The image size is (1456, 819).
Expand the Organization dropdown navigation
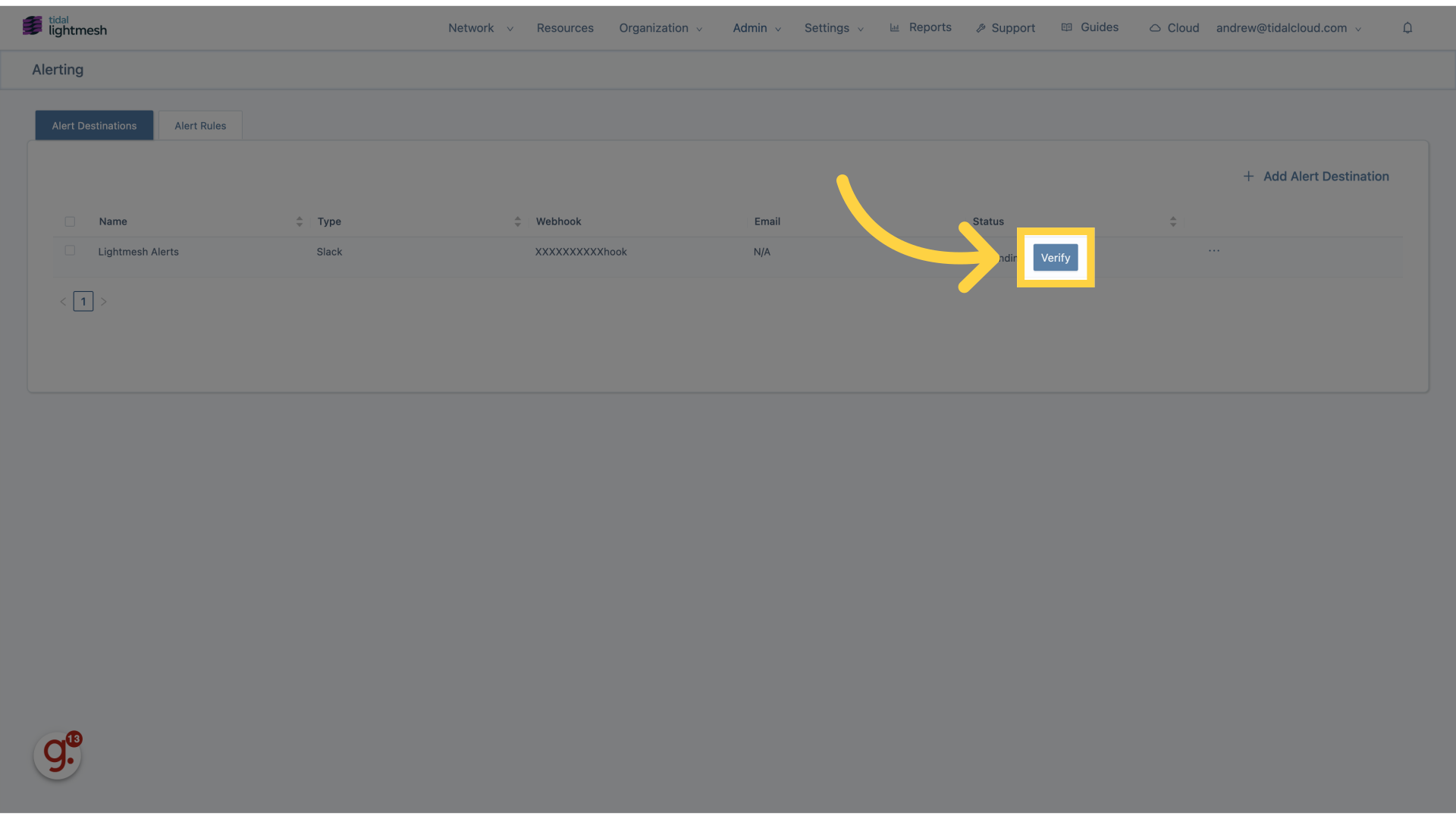pyautogui.click(x=659, y=28)
